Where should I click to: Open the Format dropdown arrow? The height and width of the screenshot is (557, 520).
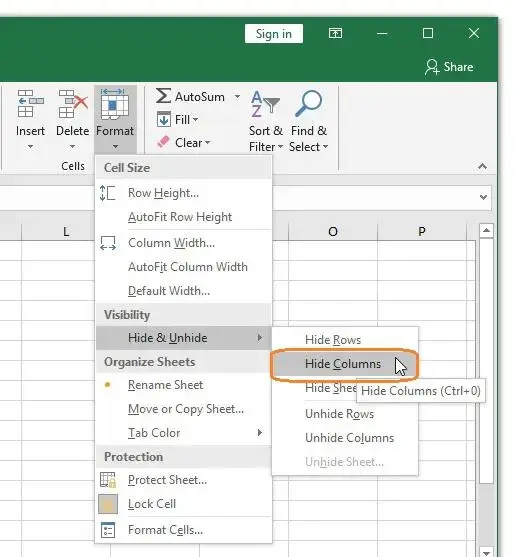tap(115, 146)
